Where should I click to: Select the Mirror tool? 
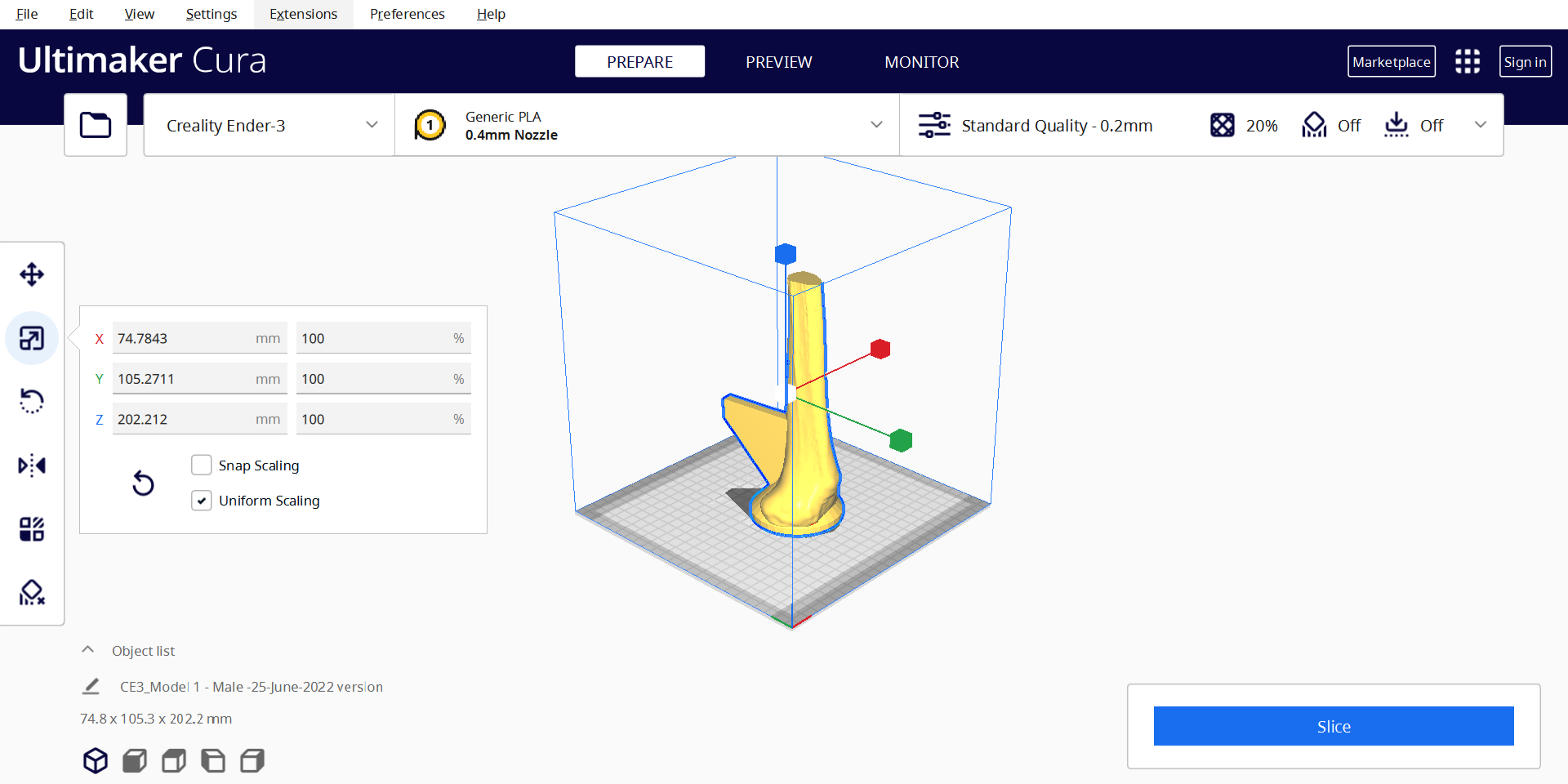pos(32,465)
